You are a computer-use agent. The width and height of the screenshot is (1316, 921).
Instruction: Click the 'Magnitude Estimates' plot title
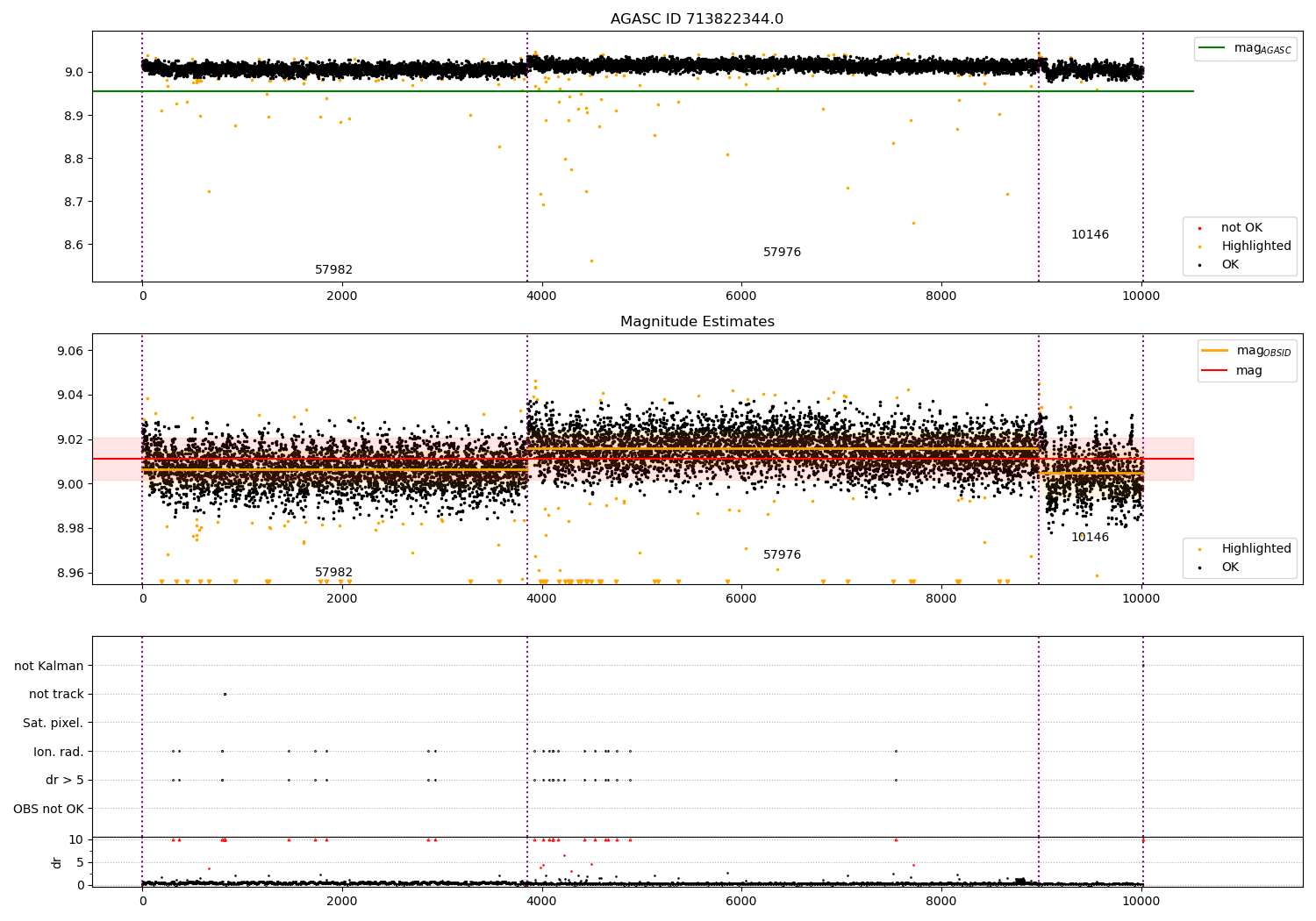coord(697,322)
